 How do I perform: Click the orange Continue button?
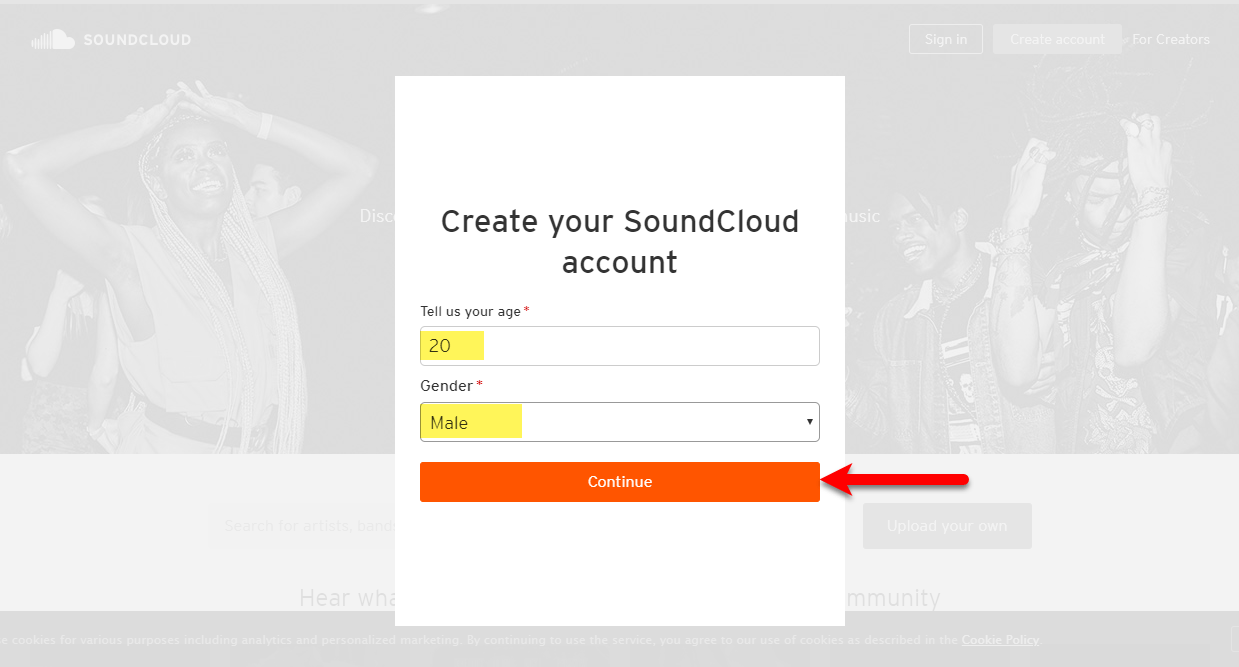tap(620, 482)
